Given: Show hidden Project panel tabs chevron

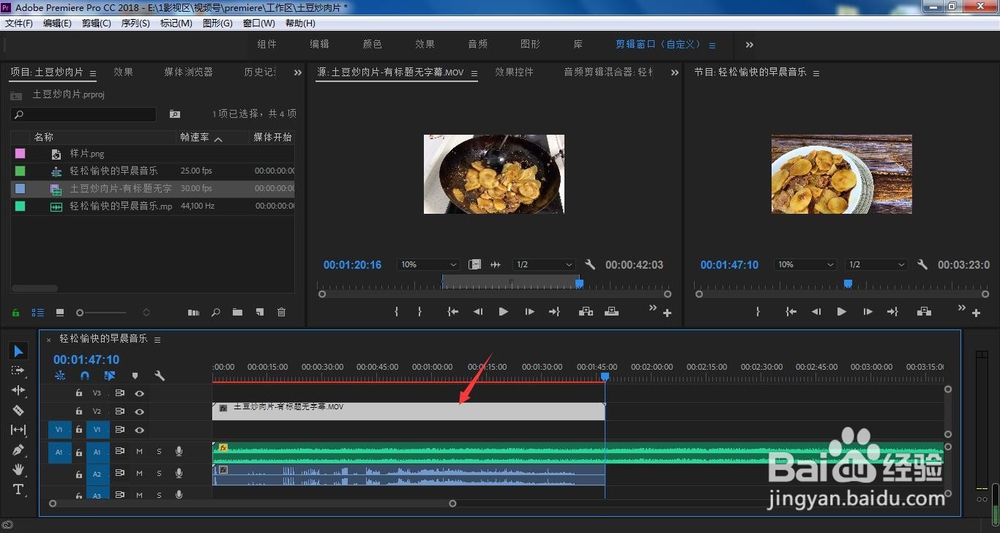Looking at the screenshot, I should pyautogui.click(x=297, y=73).
